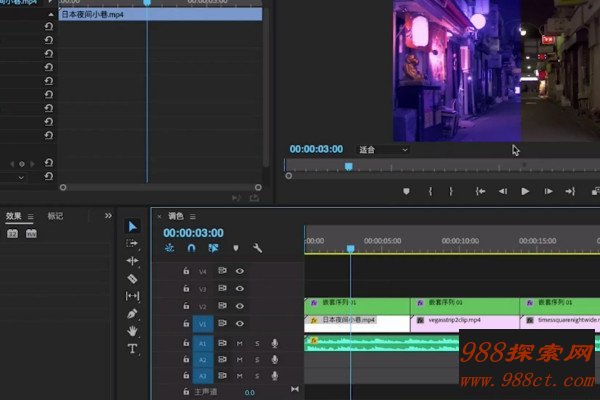Expand the overflow panels chevron
This screenshot has width=600, height=400.
coord(108,215)
